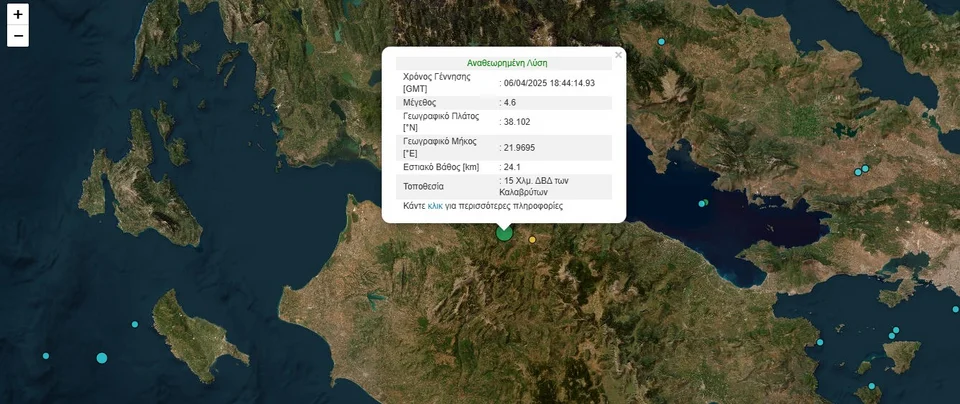The height and width of the screenshot is (404, 960).
Task: Click cyan marker in Saronic Gulf west of Aegina
Action: coord(820,342)
